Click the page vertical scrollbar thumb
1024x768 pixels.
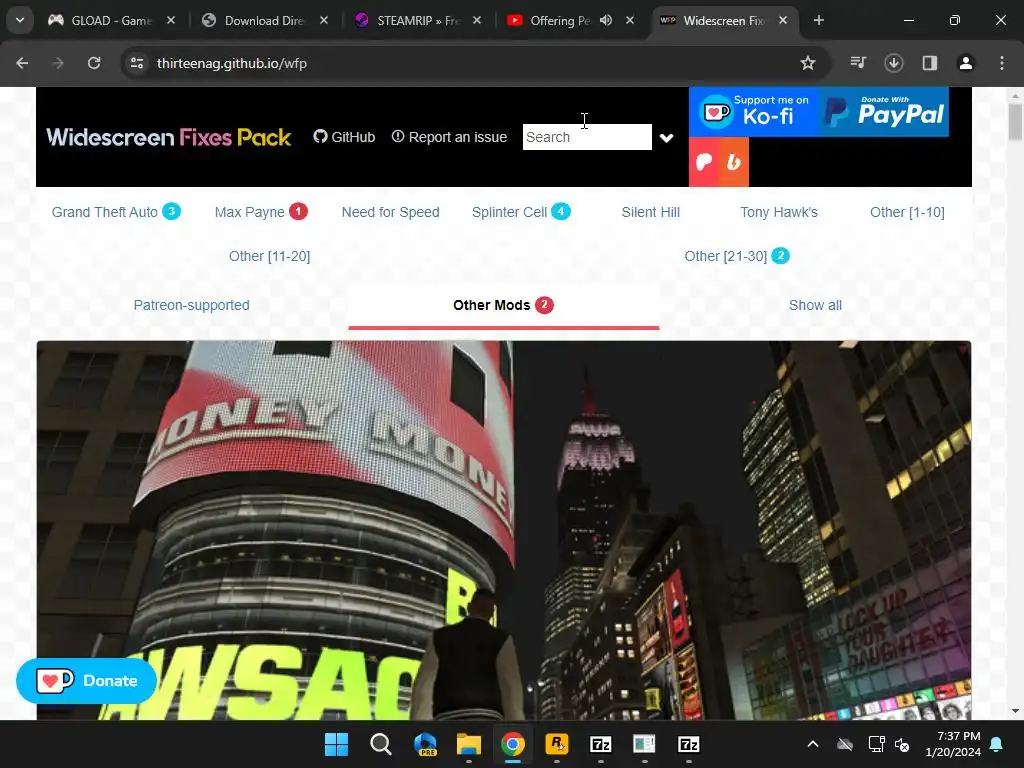point(1015,121)
